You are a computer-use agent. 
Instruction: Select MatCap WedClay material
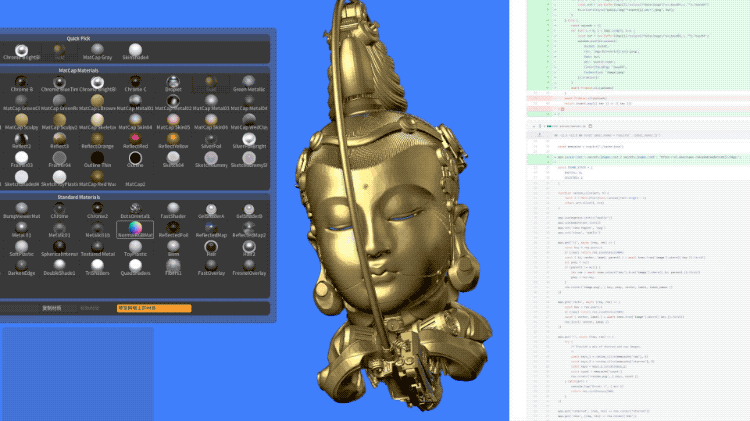coord(249,122)
